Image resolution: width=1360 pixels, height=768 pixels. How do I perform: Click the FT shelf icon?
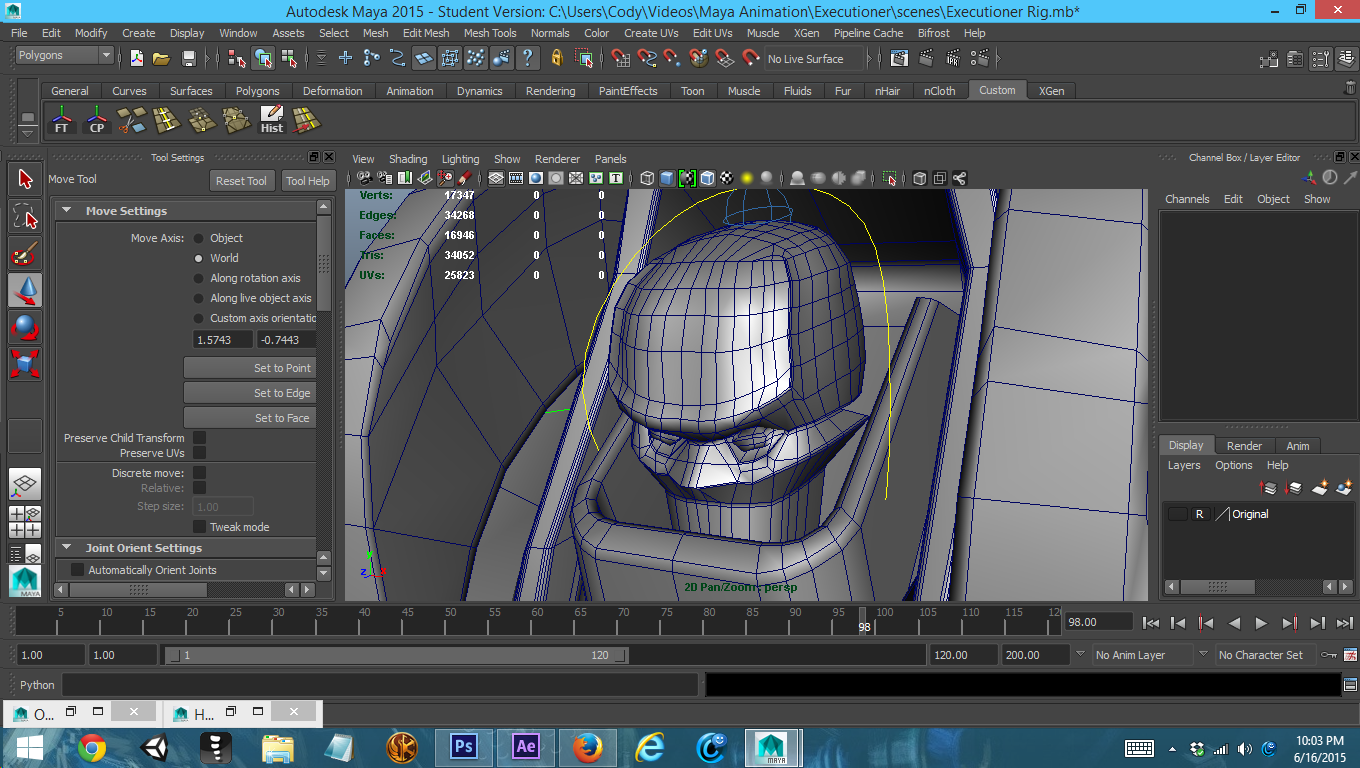pos(62,120)
